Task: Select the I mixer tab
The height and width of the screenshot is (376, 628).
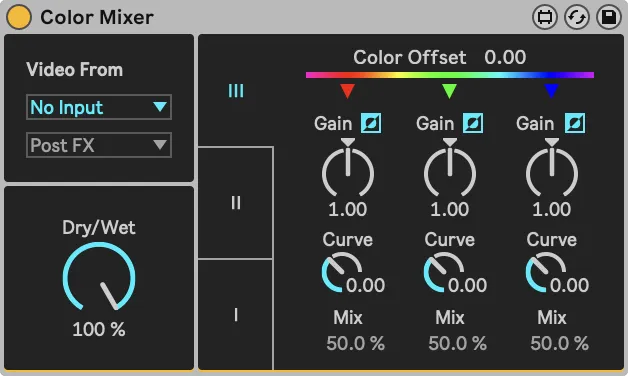Action: click(236, 315)
